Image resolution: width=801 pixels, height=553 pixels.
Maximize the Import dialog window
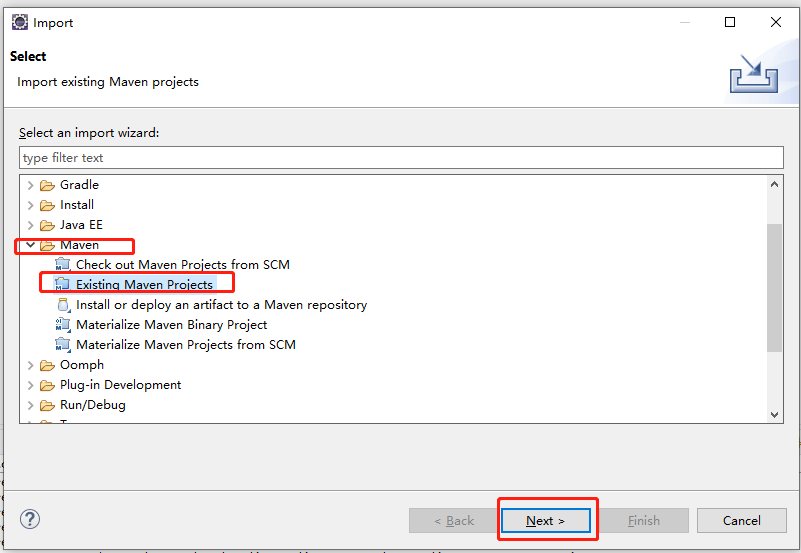pos(730,22)
